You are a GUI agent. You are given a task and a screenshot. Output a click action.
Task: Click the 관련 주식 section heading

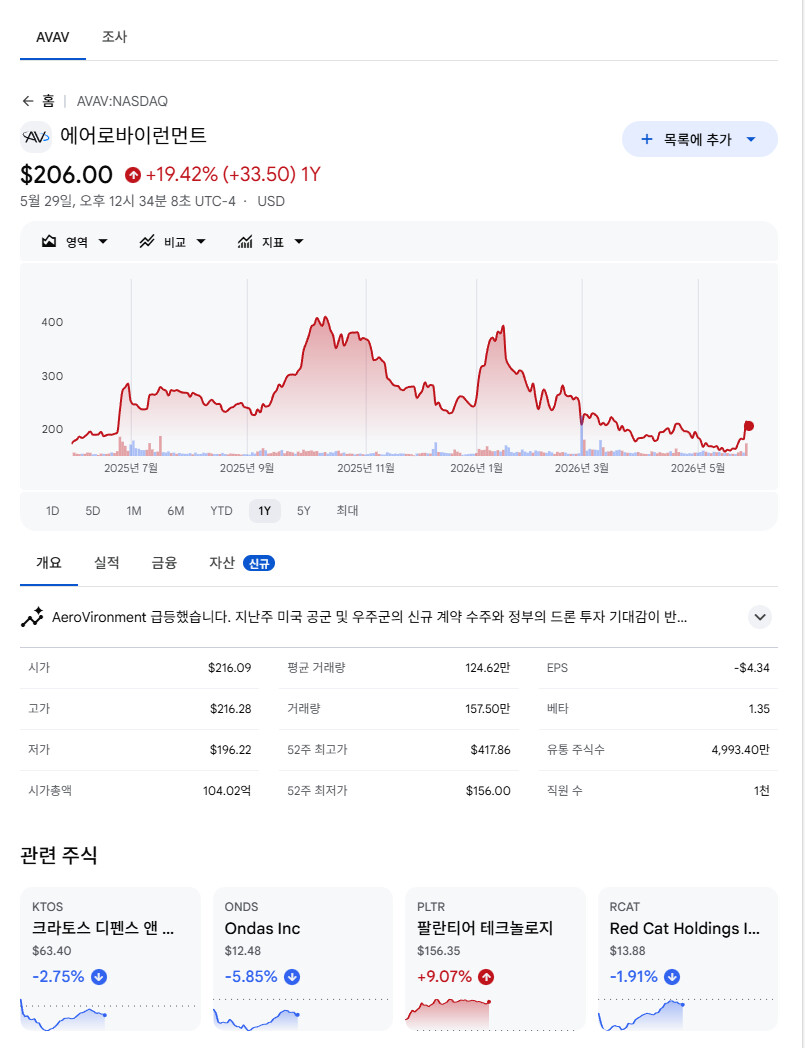tap(59, 855)
